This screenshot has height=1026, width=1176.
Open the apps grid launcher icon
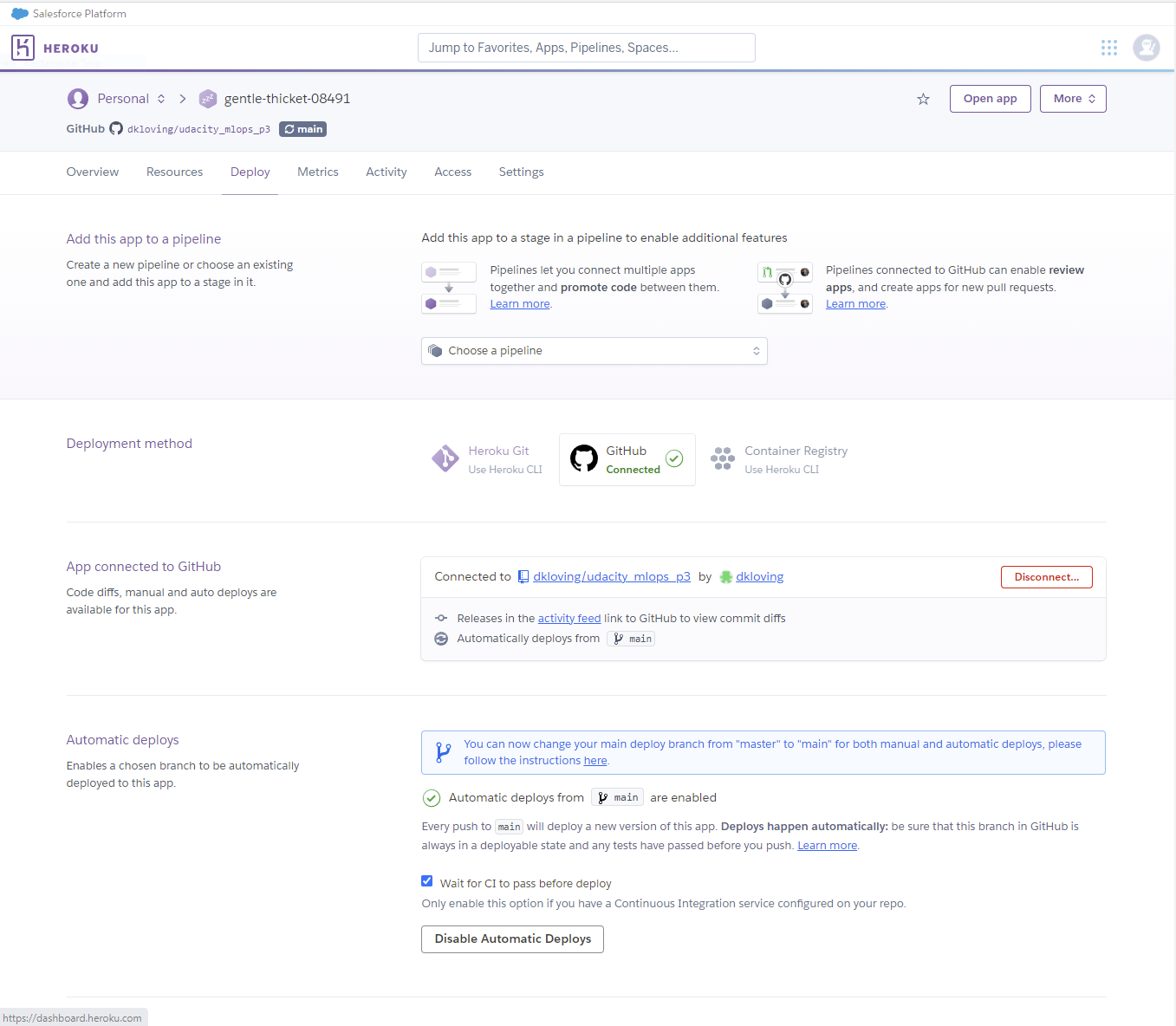click(1109, 48)
